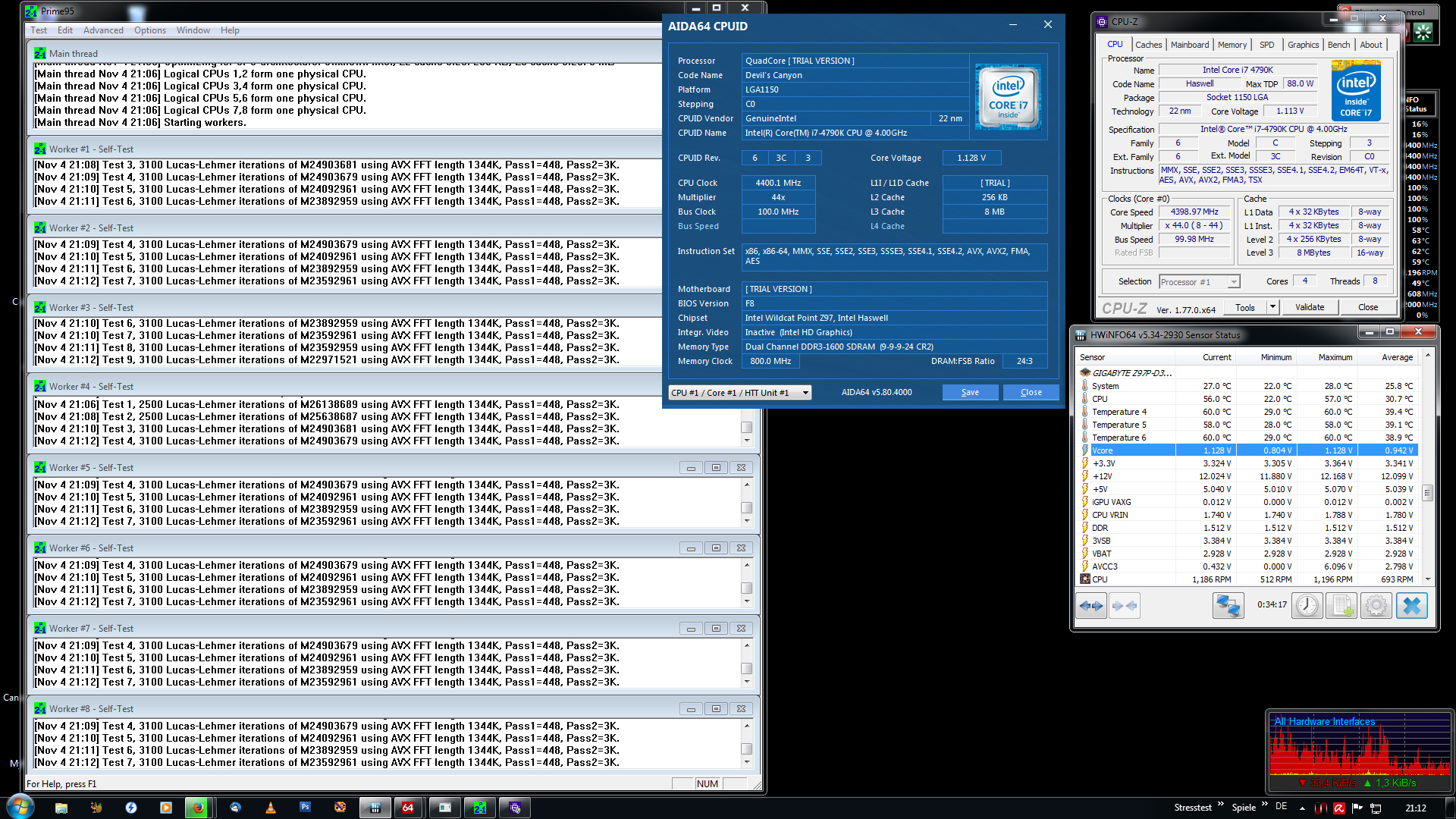Viewport: 1456px width, 819px height.
Task: Switch to CPU-Z Mainboard tab
Action: (1189, 45)
